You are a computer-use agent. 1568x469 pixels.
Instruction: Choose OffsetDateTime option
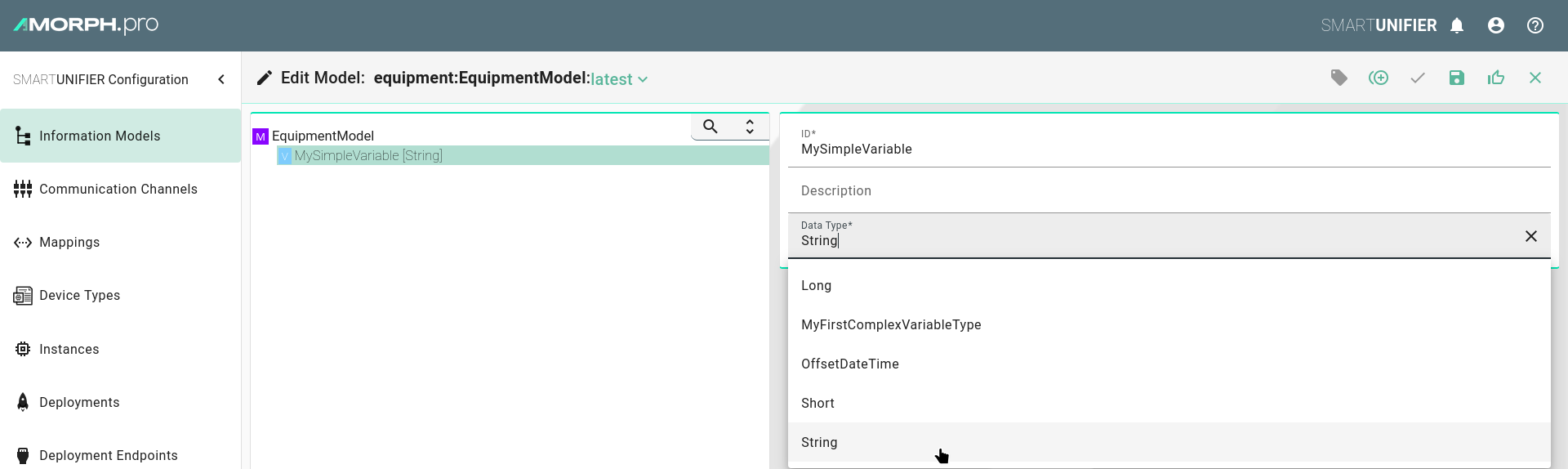(x=1169, y=364)
